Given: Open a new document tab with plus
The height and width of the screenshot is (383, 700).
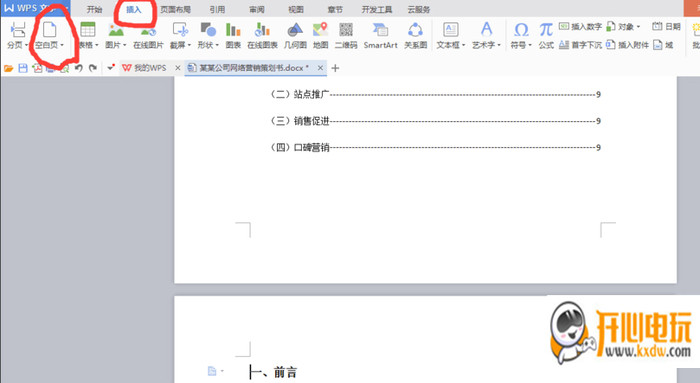Looking at the screenshot, I should coord(335,68).
